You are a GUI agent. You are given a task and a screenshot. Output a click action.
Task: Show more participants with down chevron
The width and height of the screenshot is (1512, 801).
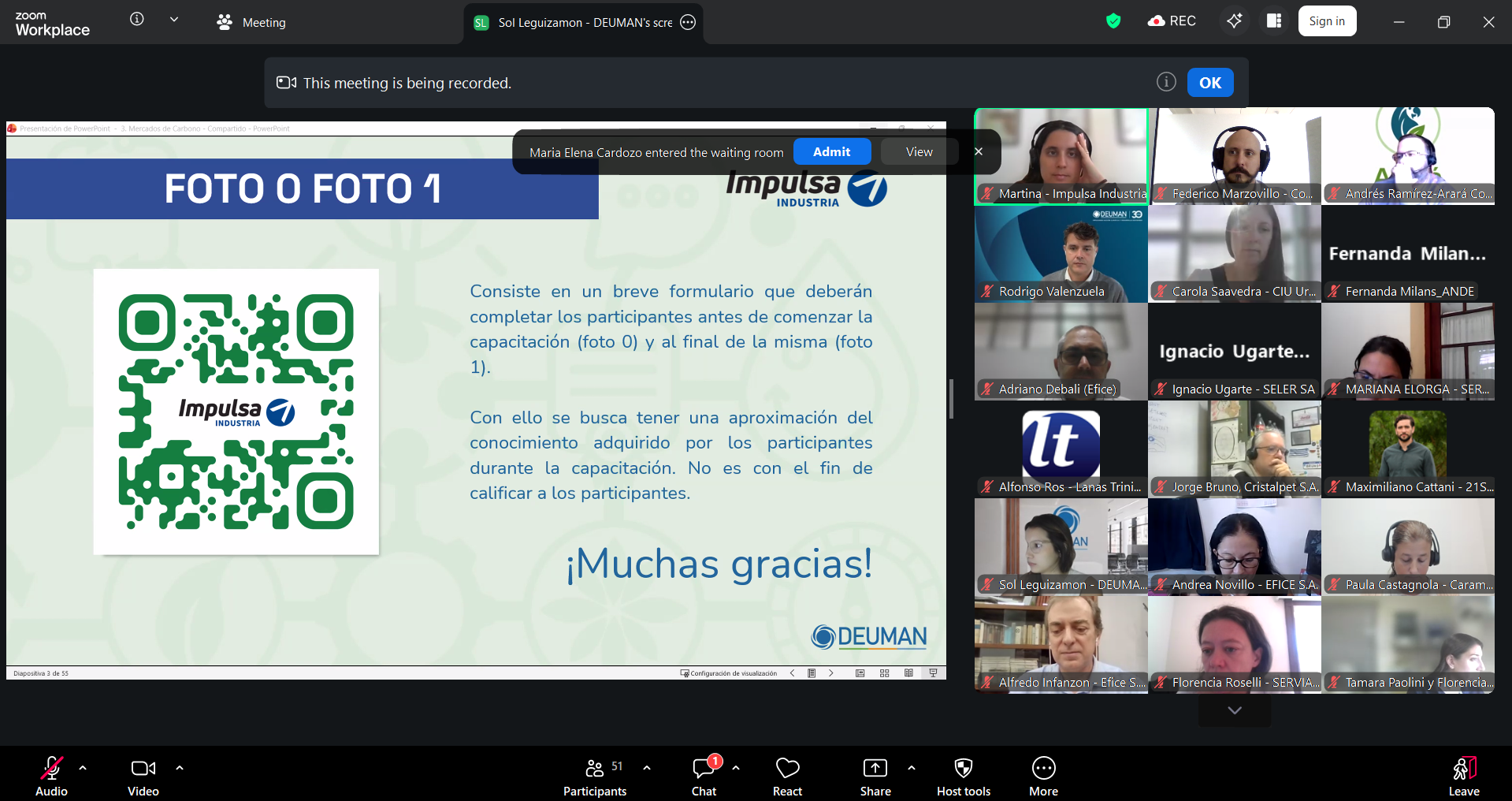point(1234,710)
